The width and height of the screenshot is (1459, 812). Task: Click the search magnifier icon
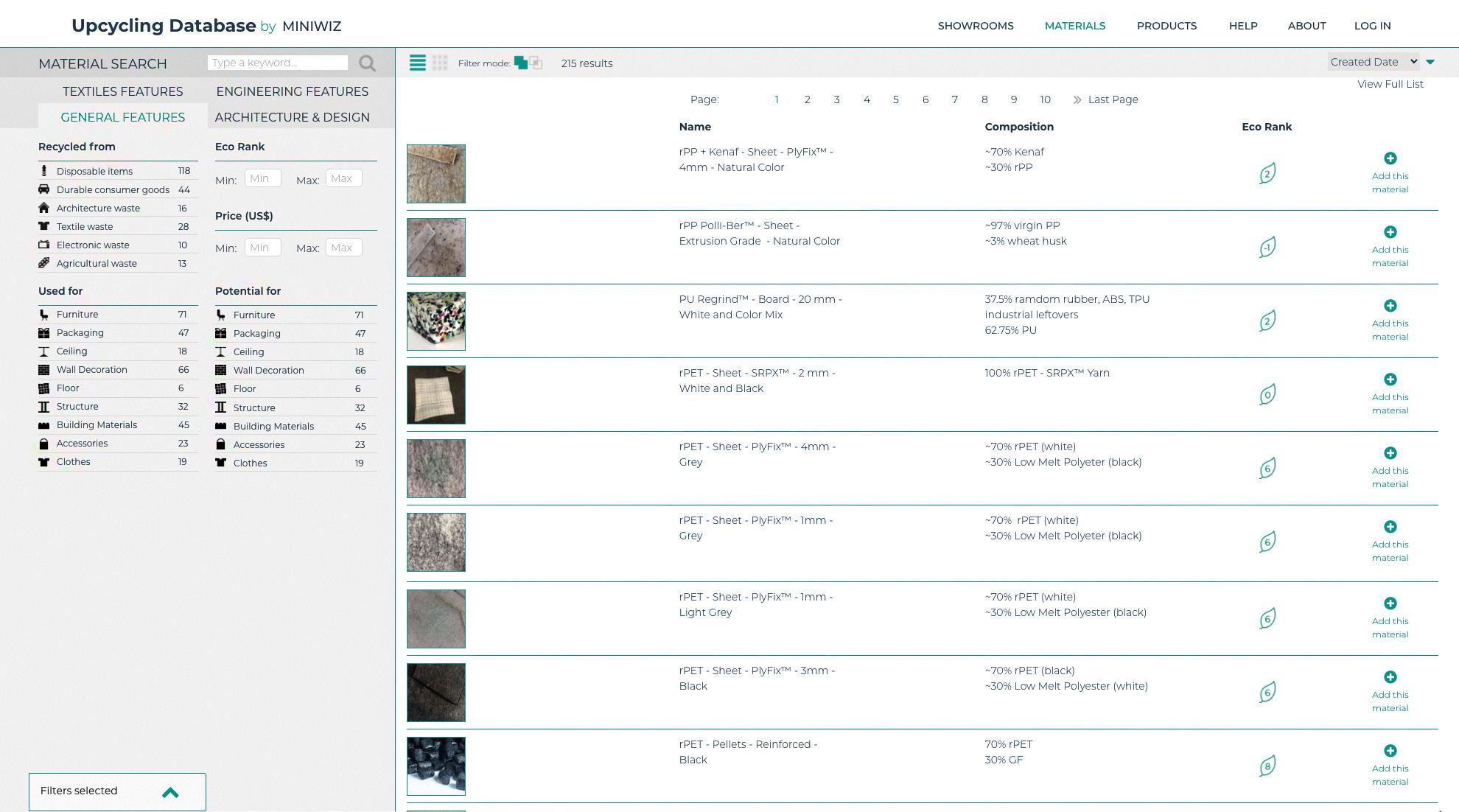click(x=367, y=63)
